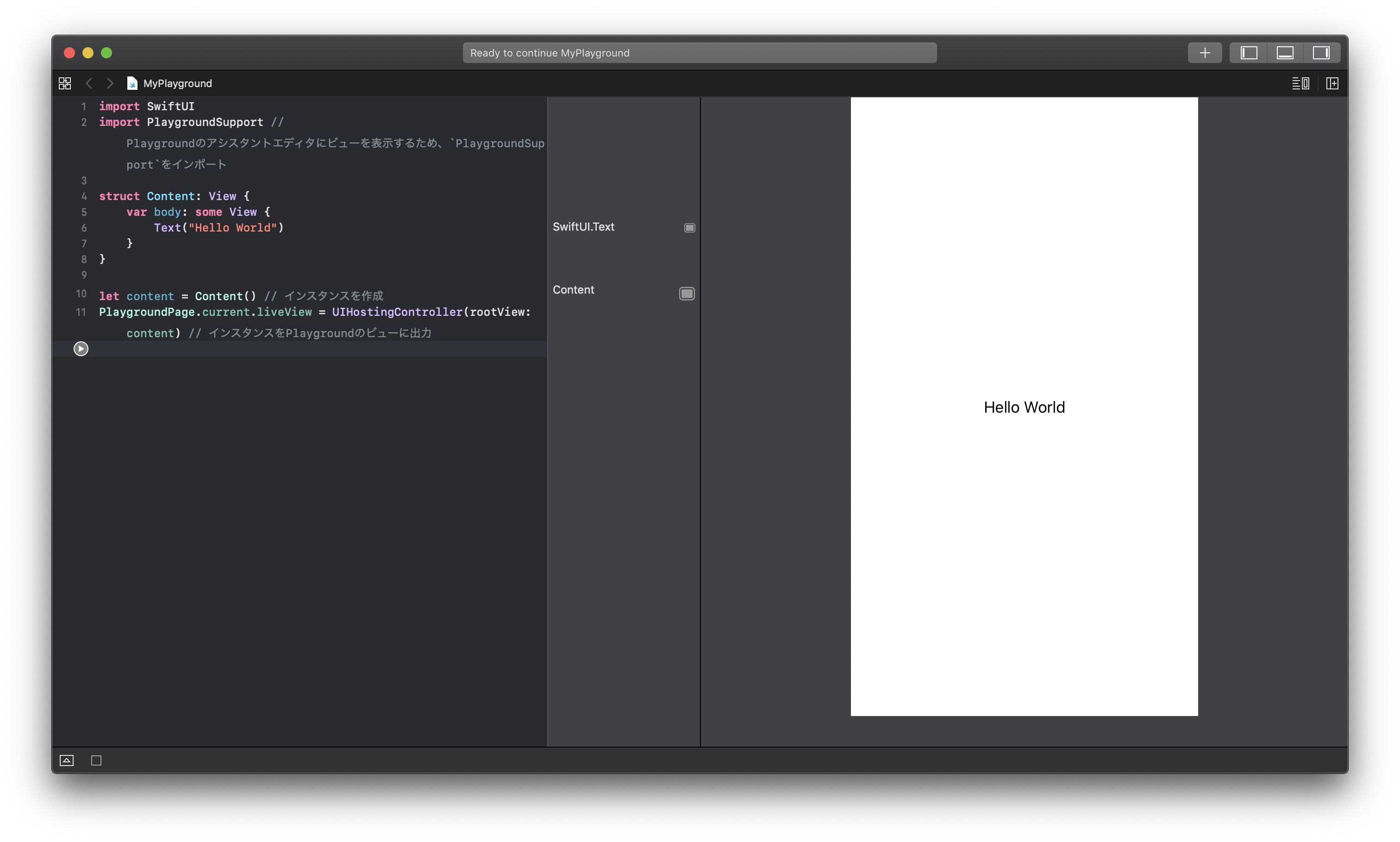
Task: Run playground up to this line
Action: point(81,348)
